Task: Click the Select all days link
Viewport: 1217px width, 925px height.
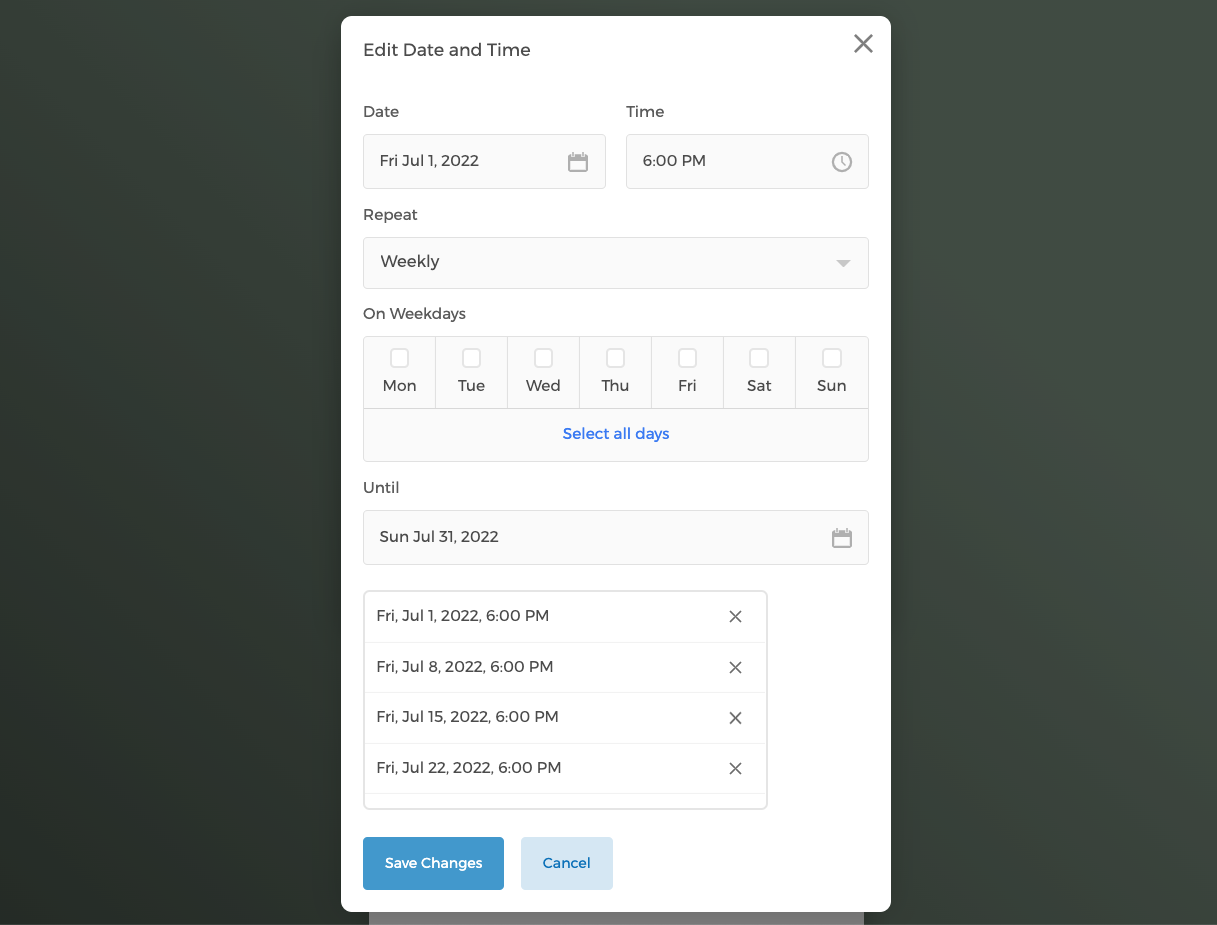Action: [616, 434]
